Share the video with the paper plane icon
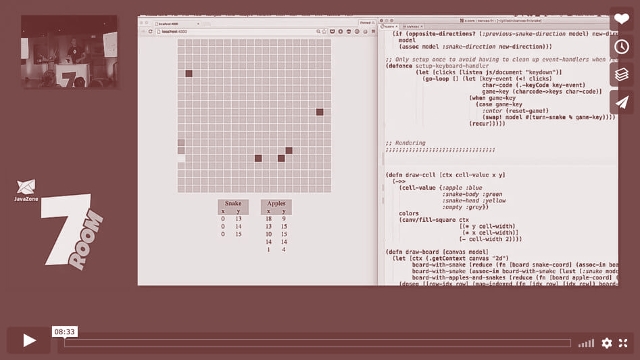Image resolution: width=640 pixels, height=360 pixels. (x=621, y=102)
